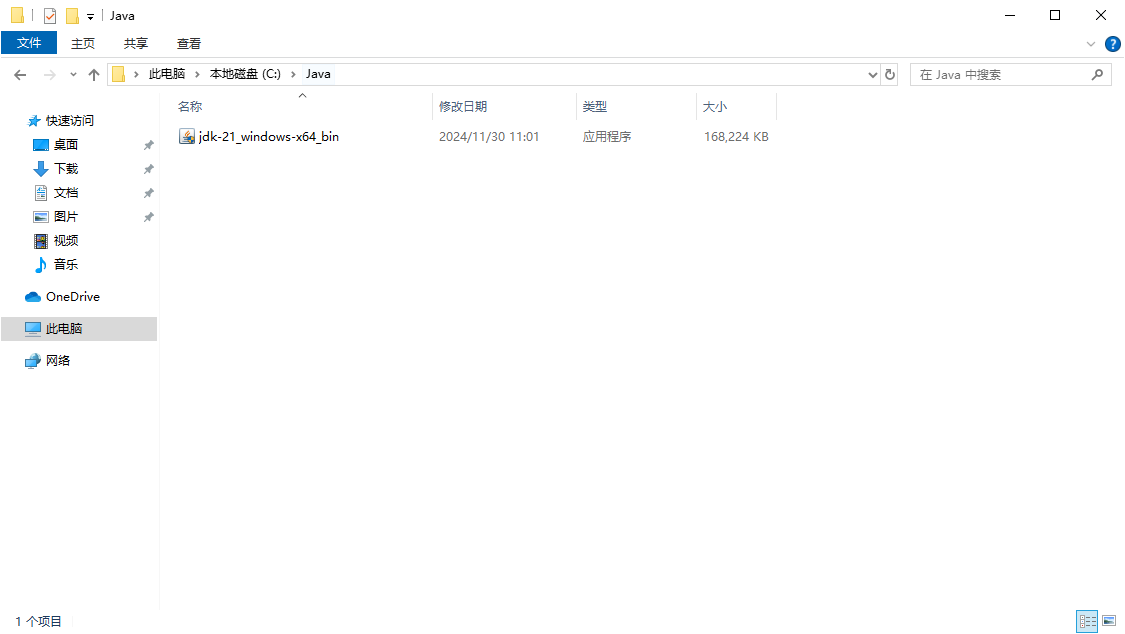Click the properties quick access icon
This screenshot has width=1125, height=634.
pyautogui.click(x=50, y=15)
